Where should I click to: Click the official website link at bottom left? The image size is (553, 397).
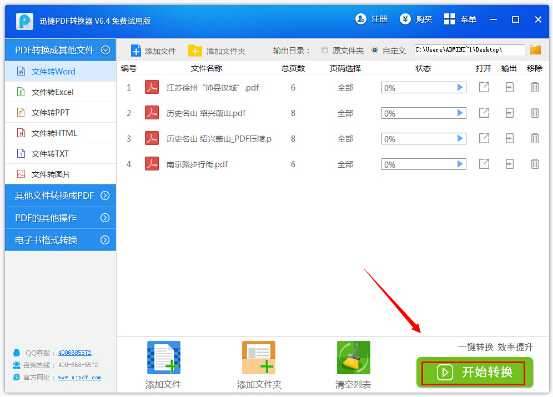point(79,378)
